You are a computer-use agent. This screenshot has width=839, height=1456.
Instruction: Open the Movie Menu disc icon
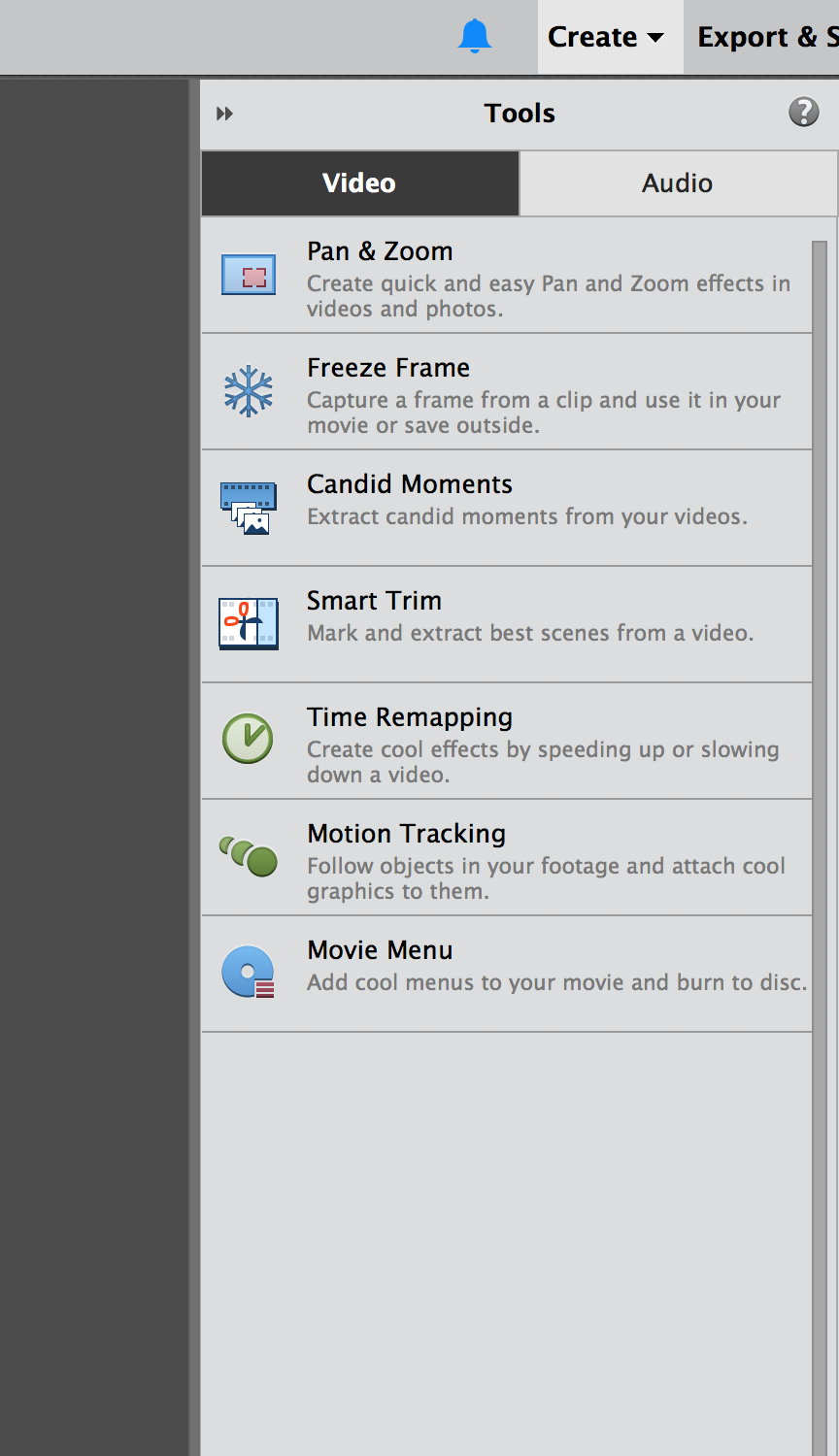pyautogui.click(x=249, y=972)
